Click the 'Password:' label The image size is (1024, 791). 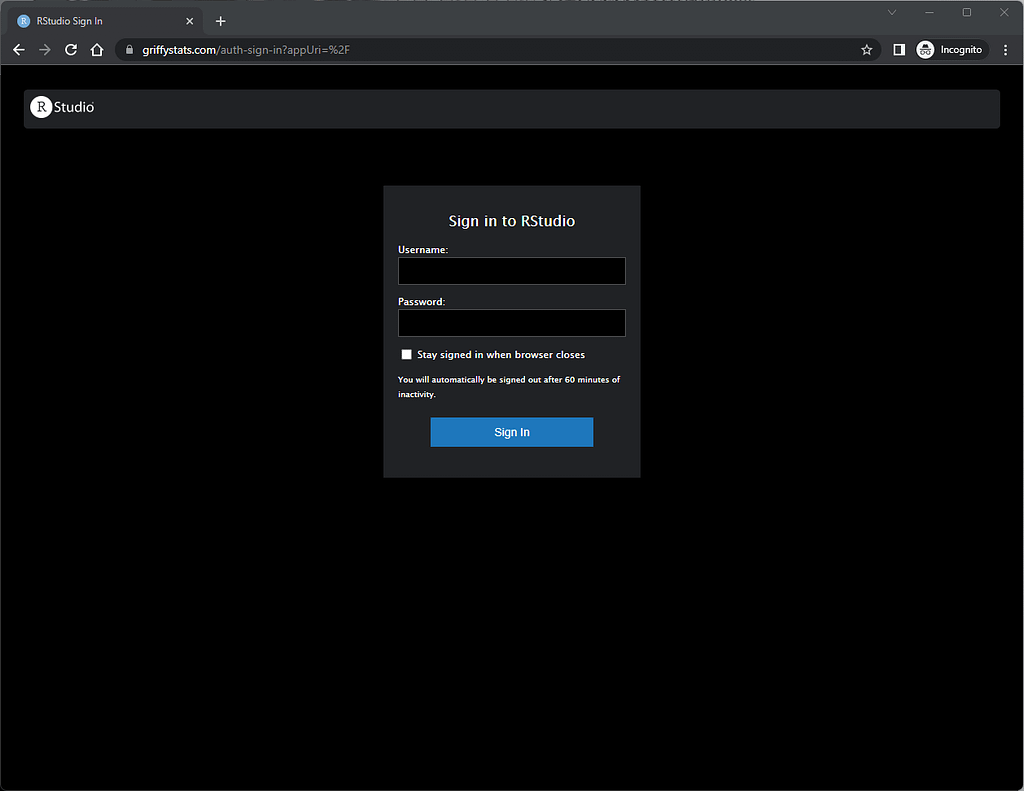(x=421, y=302)
